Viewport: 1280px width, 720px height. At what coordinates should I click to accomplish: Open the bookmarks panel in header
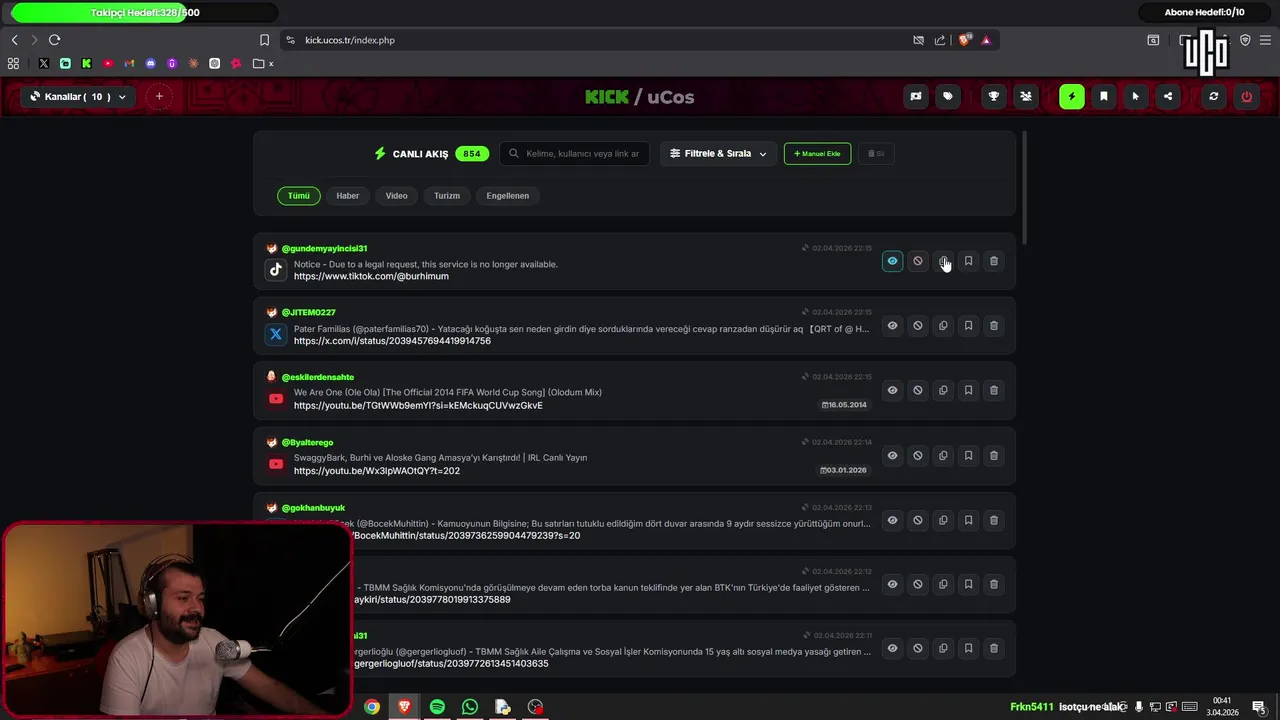(1104, 97)
